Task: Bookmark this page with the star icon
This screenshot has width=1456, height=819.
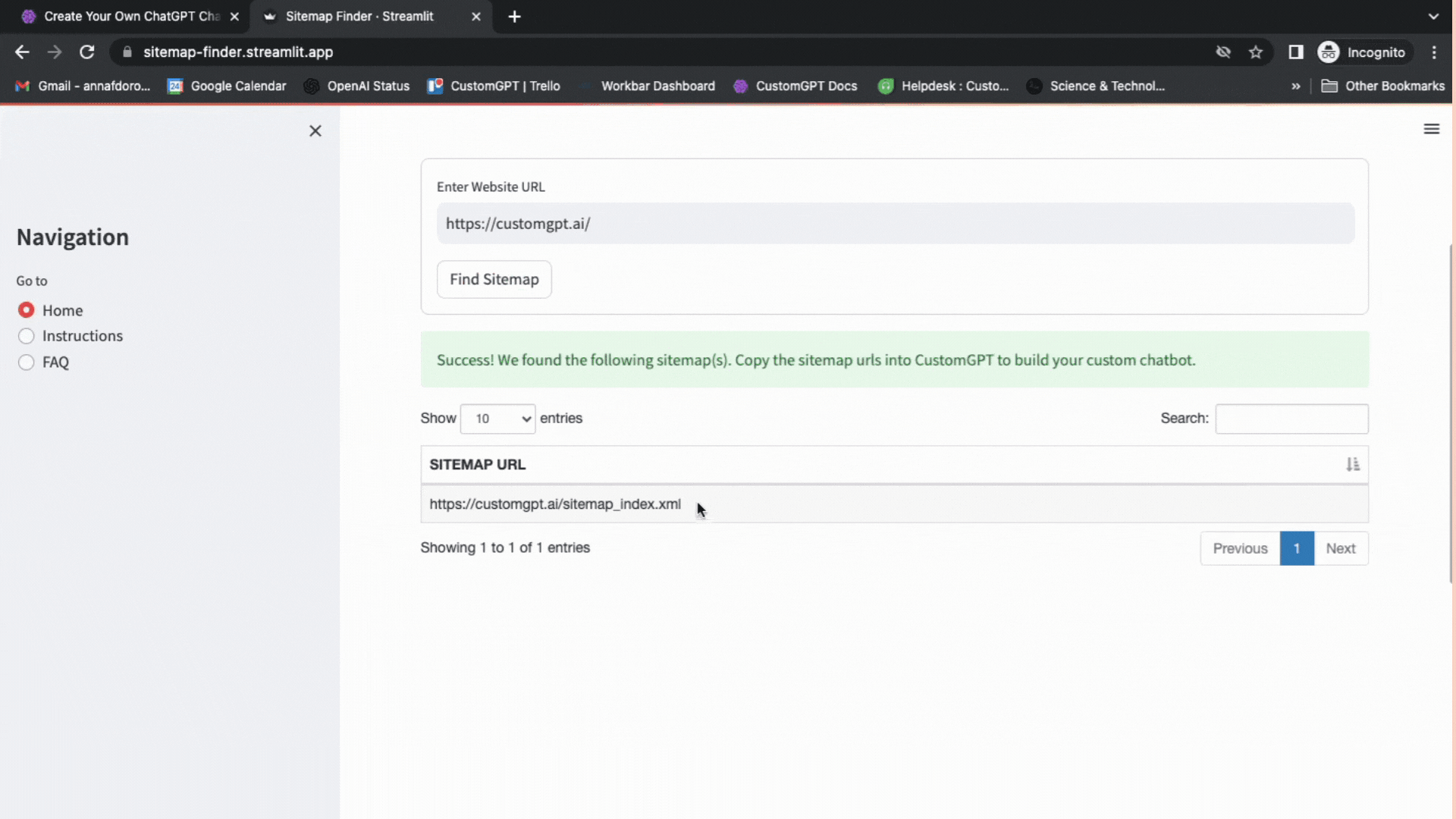Action: click(x=1256, y=52)
